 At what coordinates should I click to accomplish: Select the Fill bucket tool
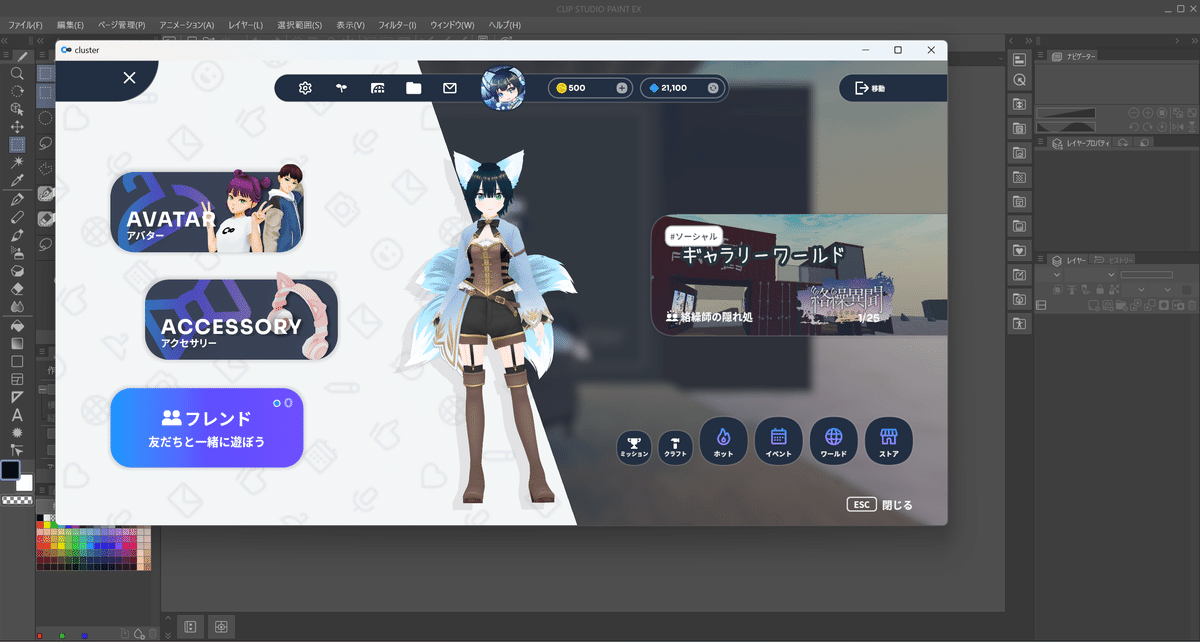point(17,325)
